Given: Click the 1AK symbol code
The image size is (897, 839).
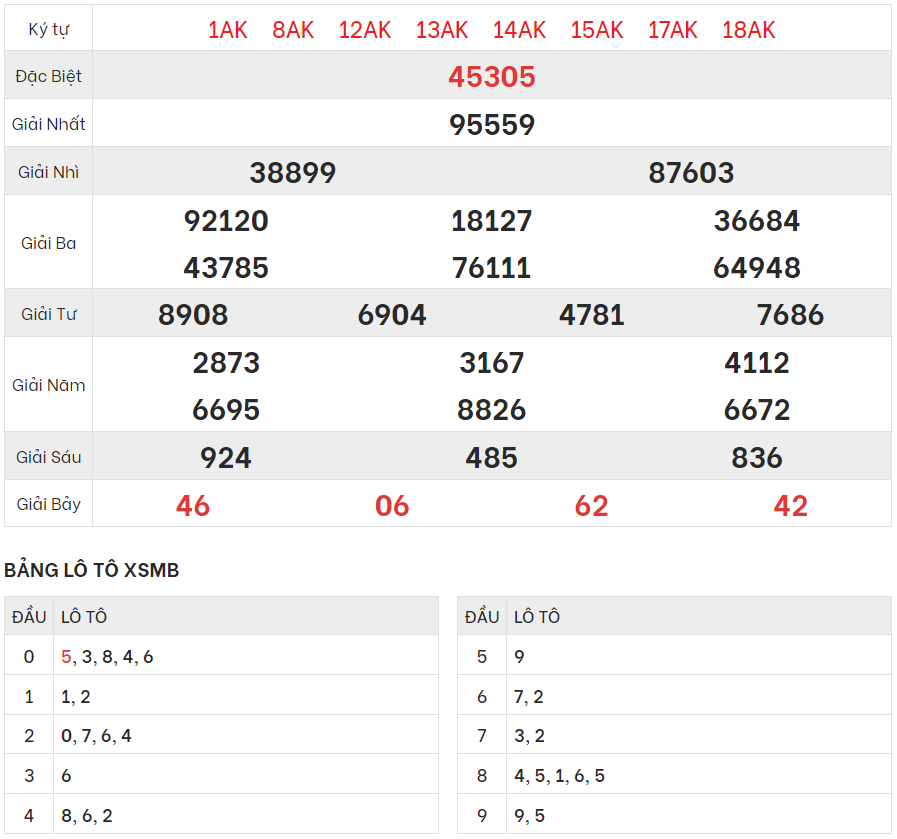Looking at the screenshot, I should [227, 30].
